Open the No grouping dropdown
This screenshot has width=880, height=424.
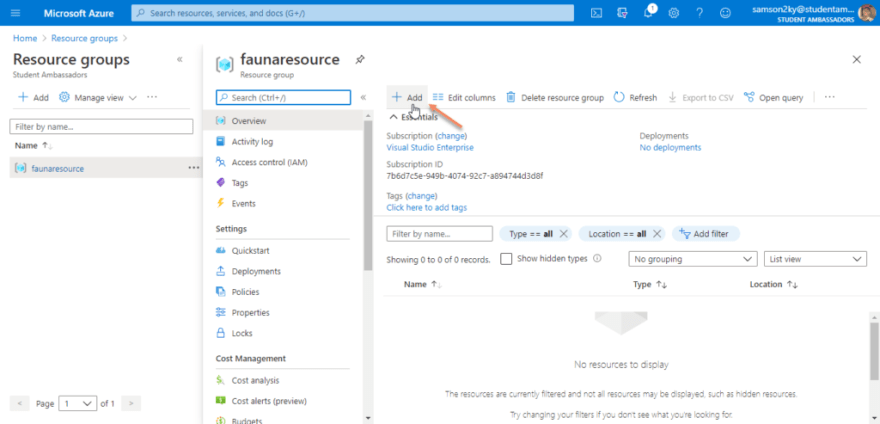(x=693, y=259)
